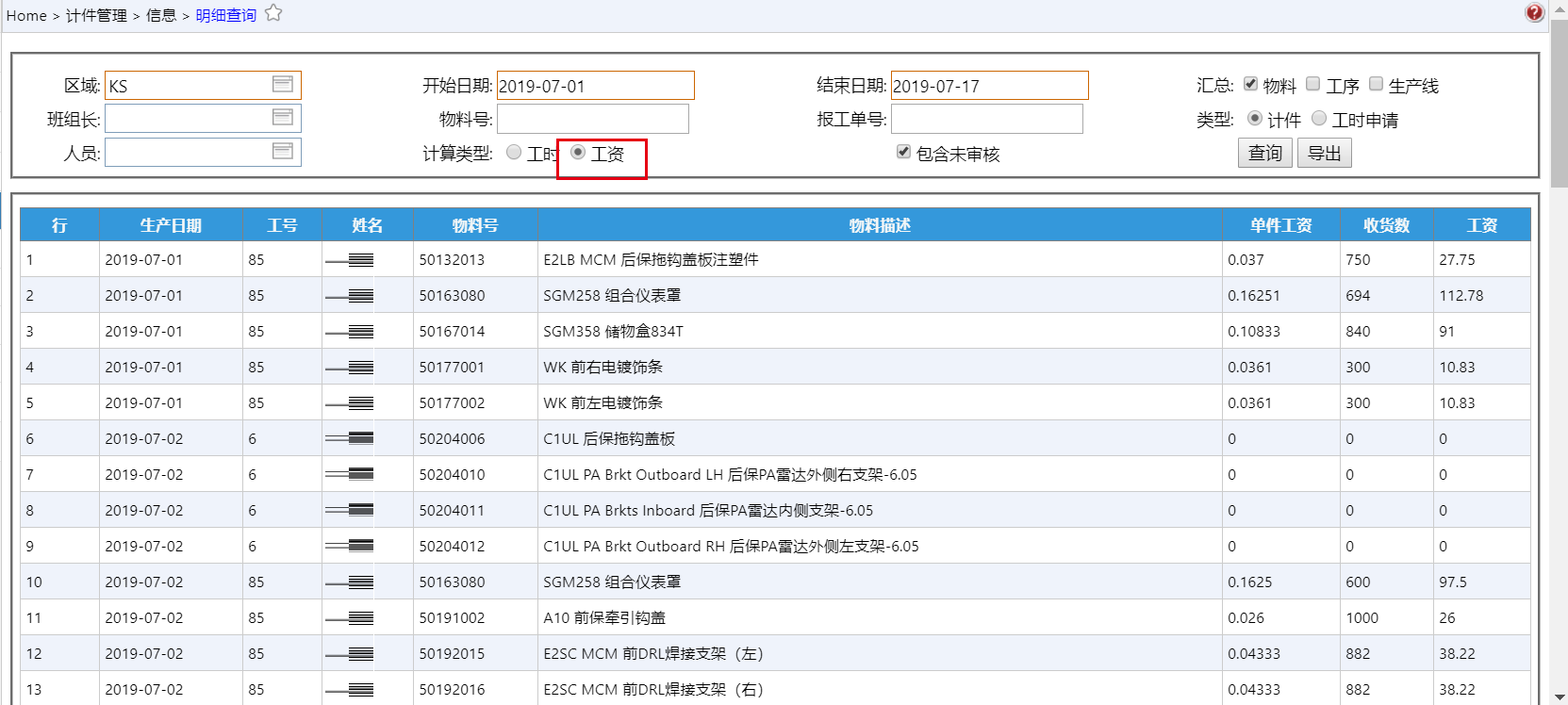
Task: Select the 97.5 wage cell
Action: pos(1482,582)
